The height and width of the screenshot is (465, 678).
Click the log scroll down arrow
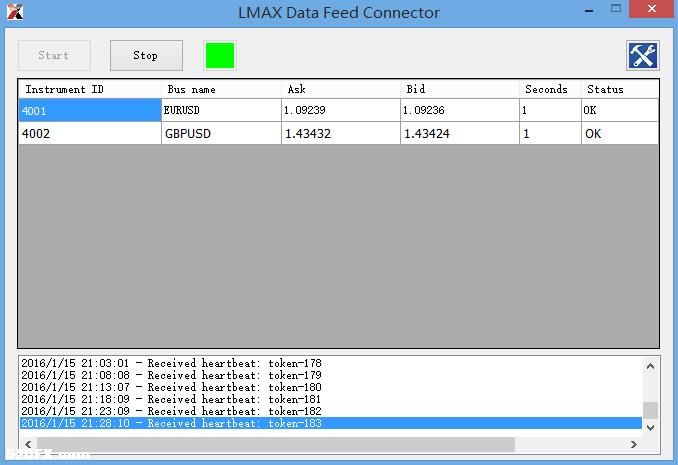(x=650, y=427)
